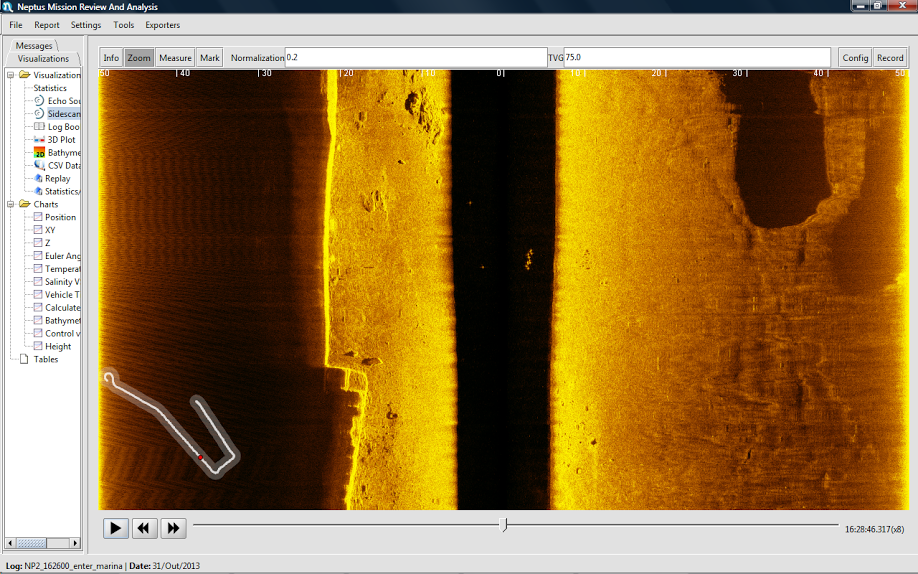This screenshot has height=574, width=918.
Task: Click the Log Book icon
Action: [x=39, y=127]
